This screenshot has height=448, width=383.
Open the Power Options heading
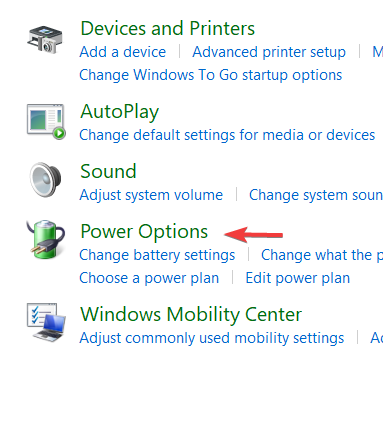coord(144,232)
